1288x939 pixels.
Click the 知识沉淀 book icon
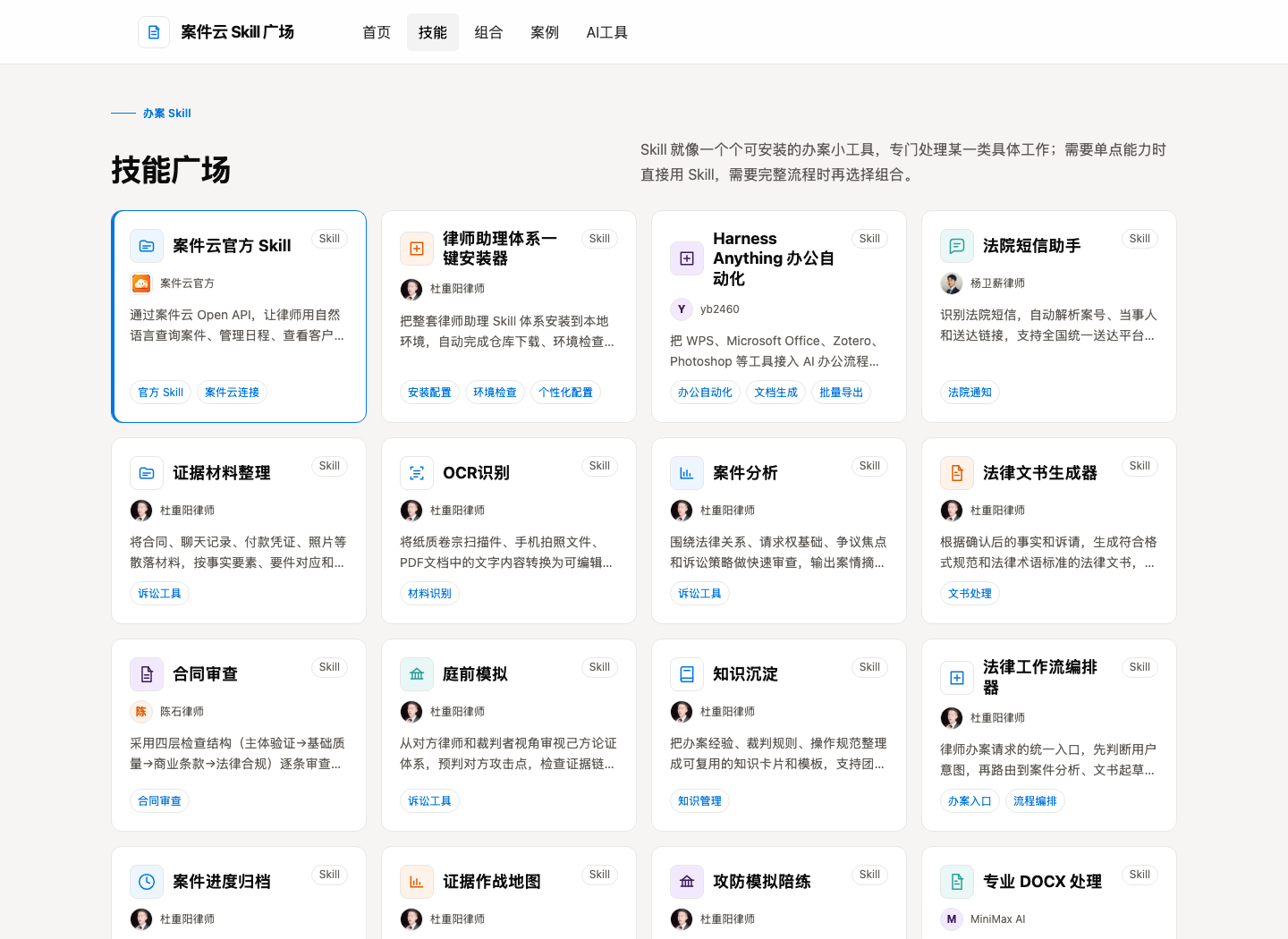point(687,674)
